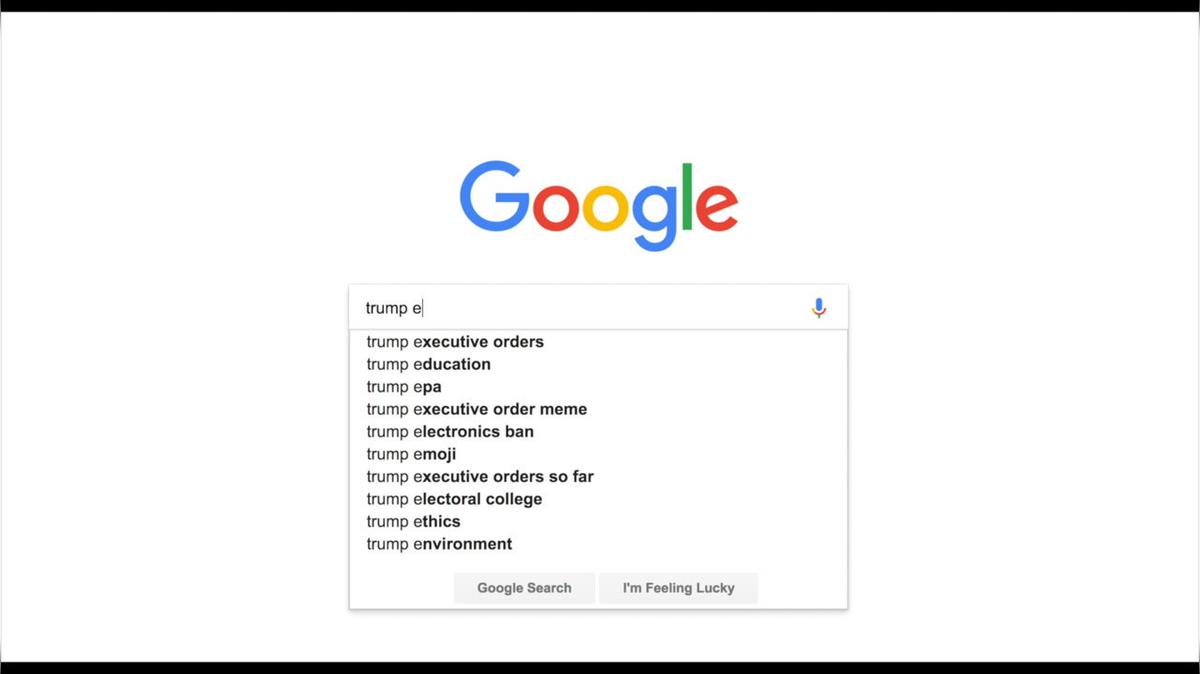Click the I'm Feeling Lucky button
The width and height of the screenshot is (1200, 674).
pos(678,588)
